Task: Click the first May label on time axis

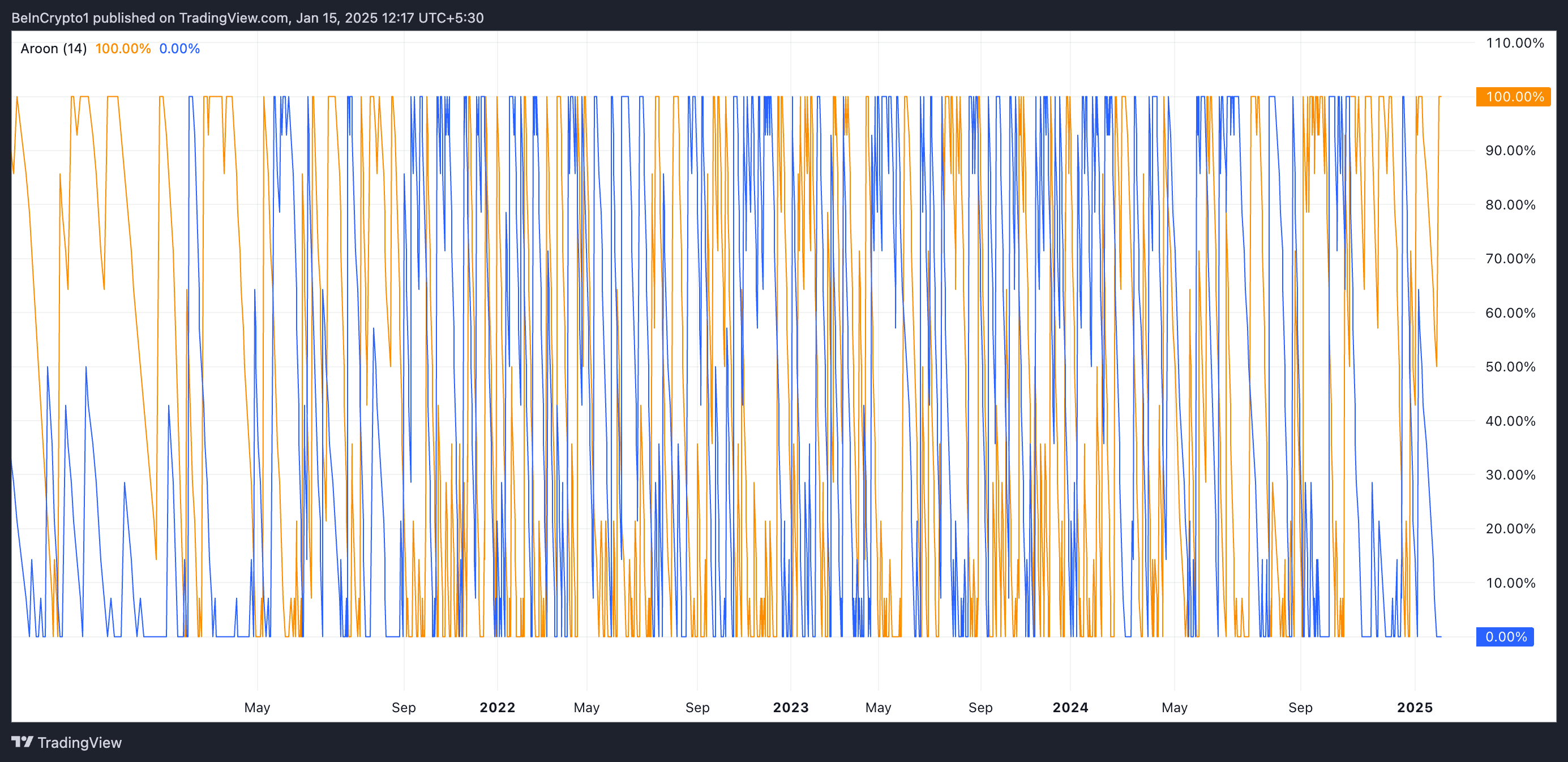Action: [257, 707]
